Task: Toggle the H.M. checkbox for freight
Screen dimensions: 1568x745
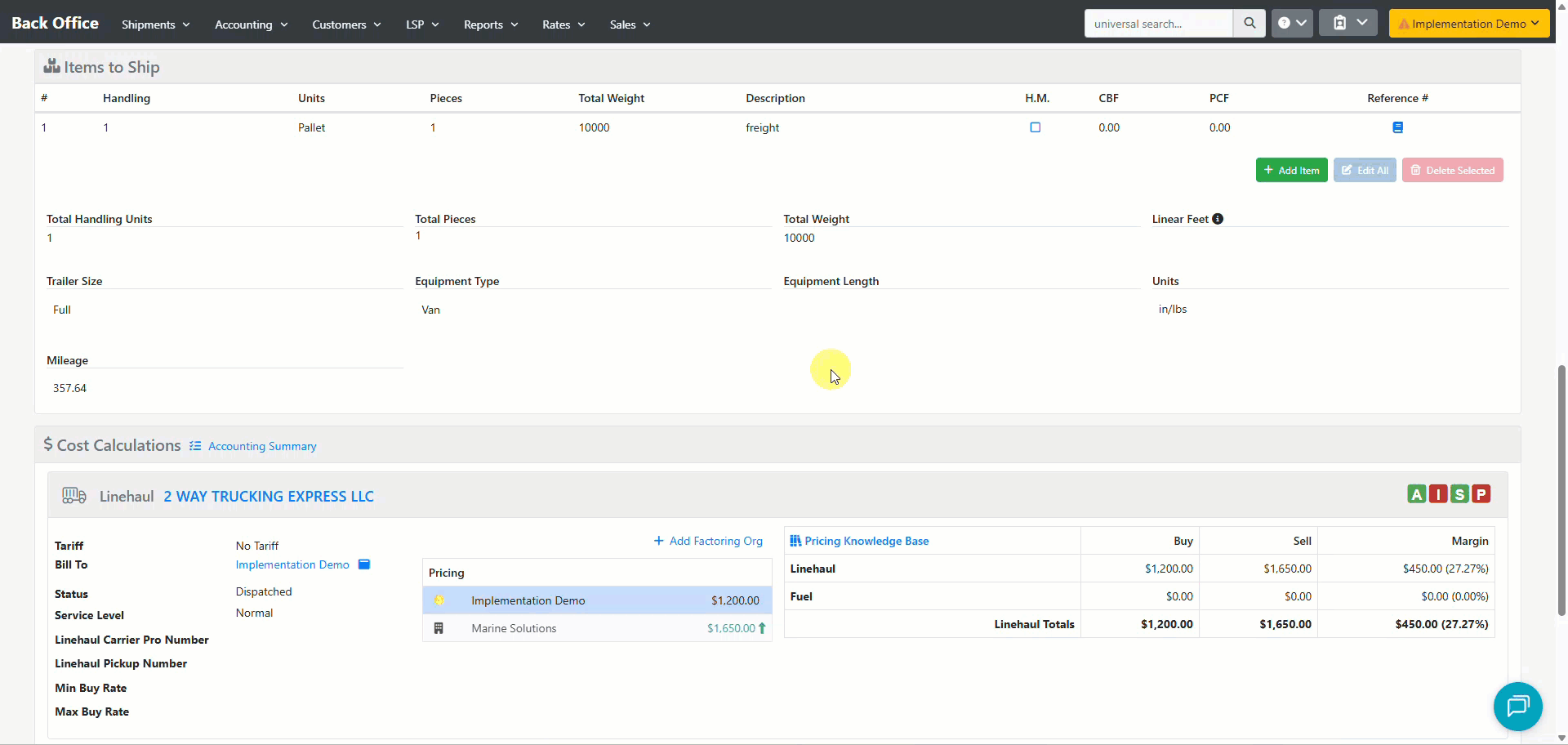Action: click(x=1035, y=127)
